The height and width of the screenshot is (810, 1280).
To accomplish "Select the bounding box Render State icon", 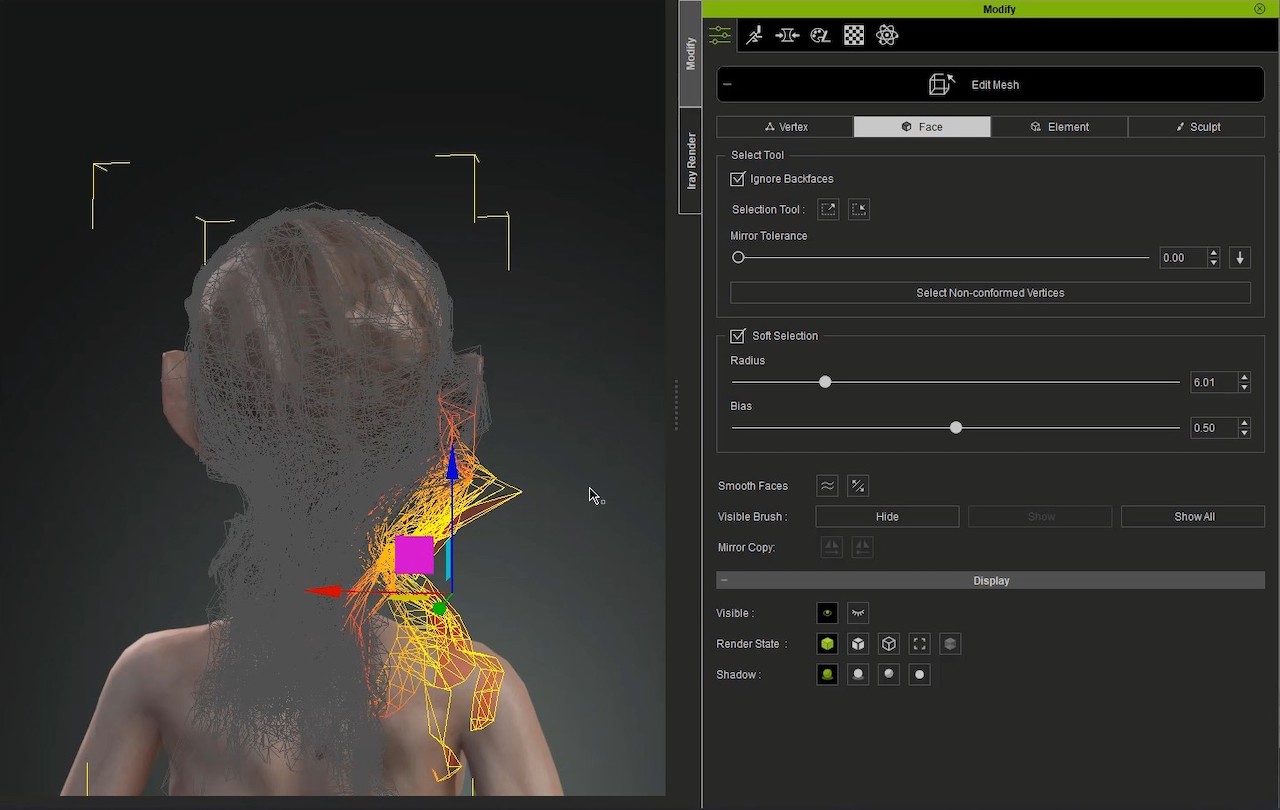I will (920, 644).
